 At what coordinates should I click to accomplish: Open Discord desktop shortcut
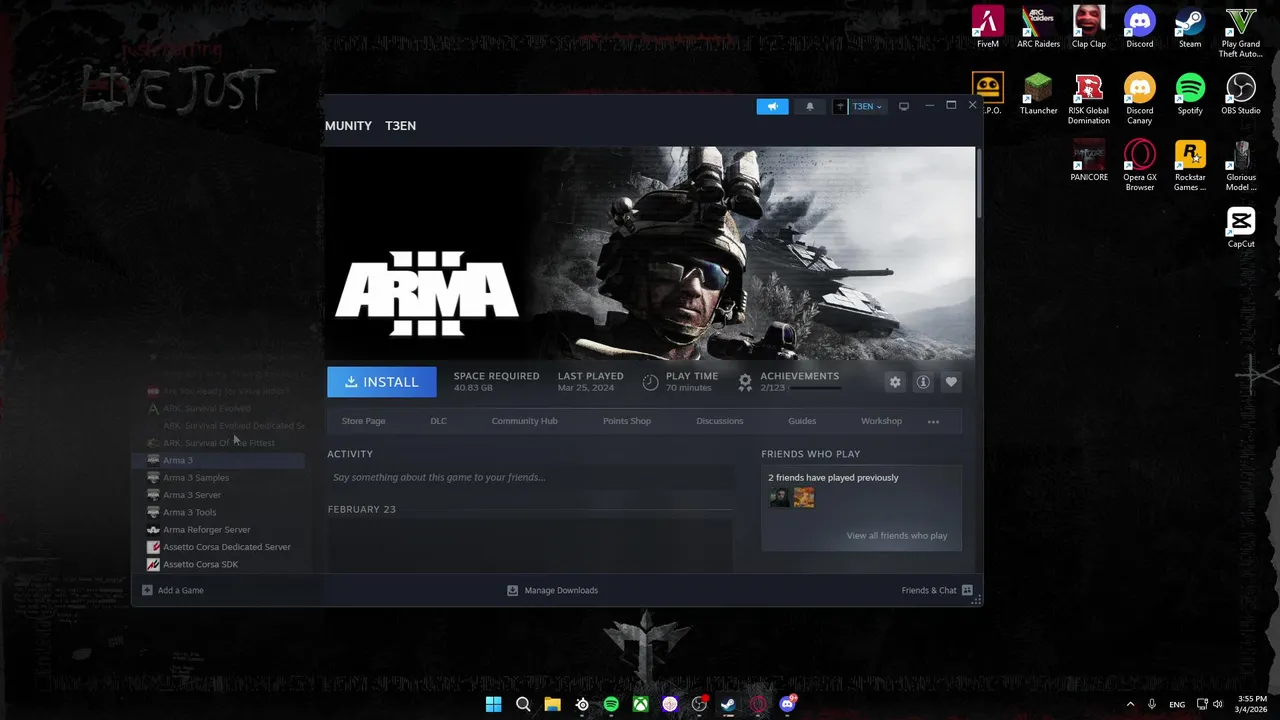point(1140,27)
